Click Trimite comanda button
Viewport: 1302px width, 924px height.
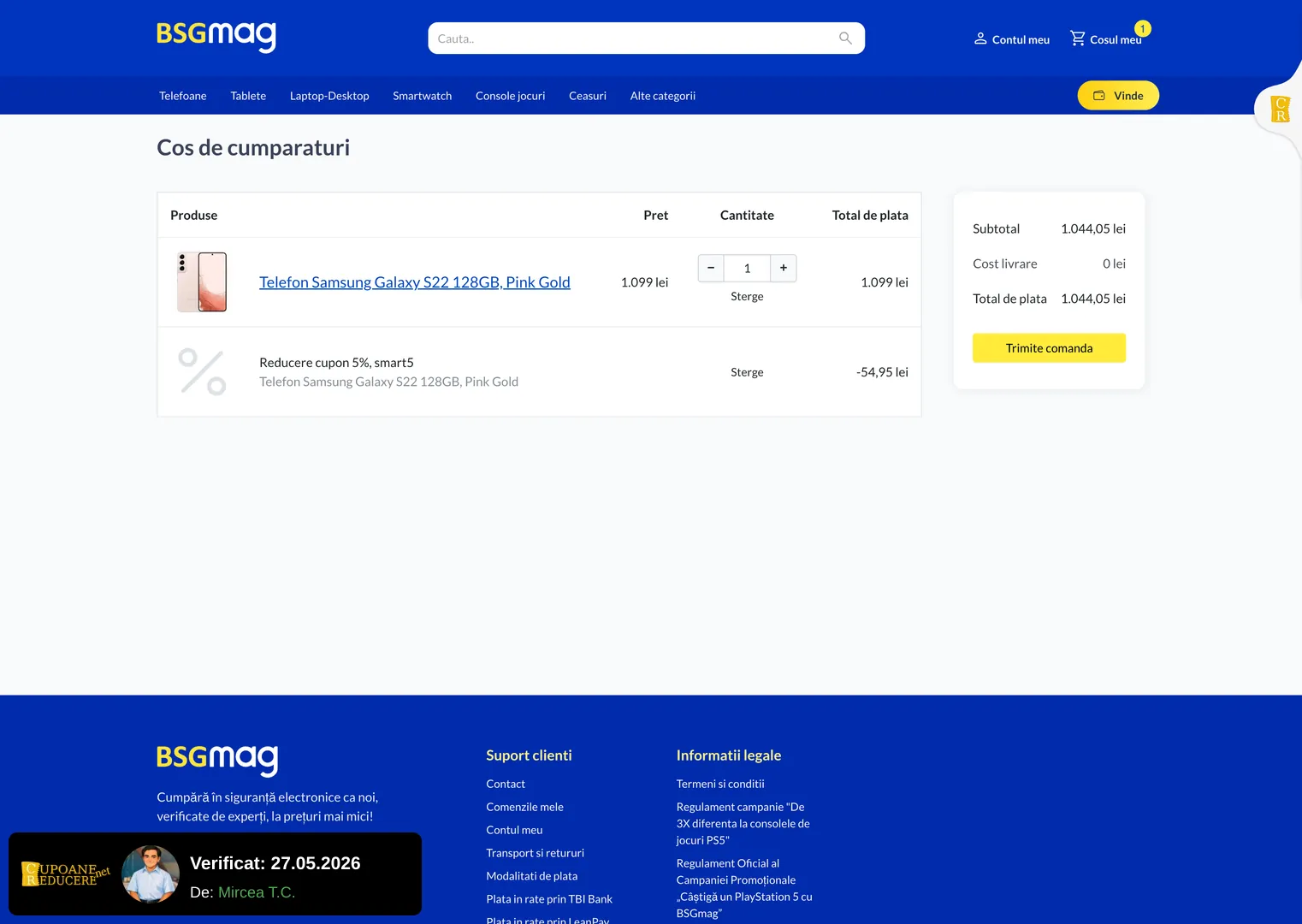pyautogui.click(x=1049, y=348)
